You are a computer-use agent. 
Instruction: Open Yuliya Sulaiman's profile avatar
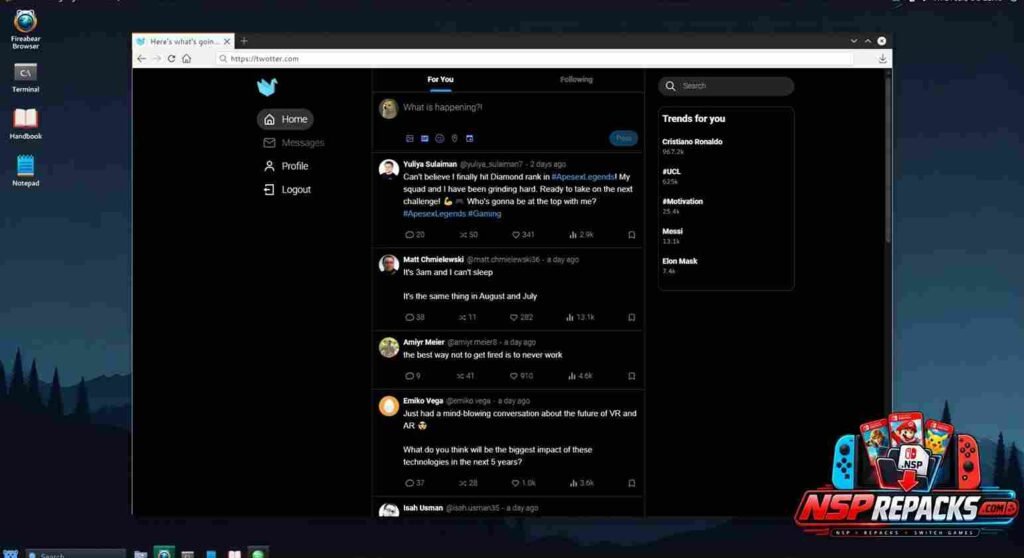tap(389, 169)
